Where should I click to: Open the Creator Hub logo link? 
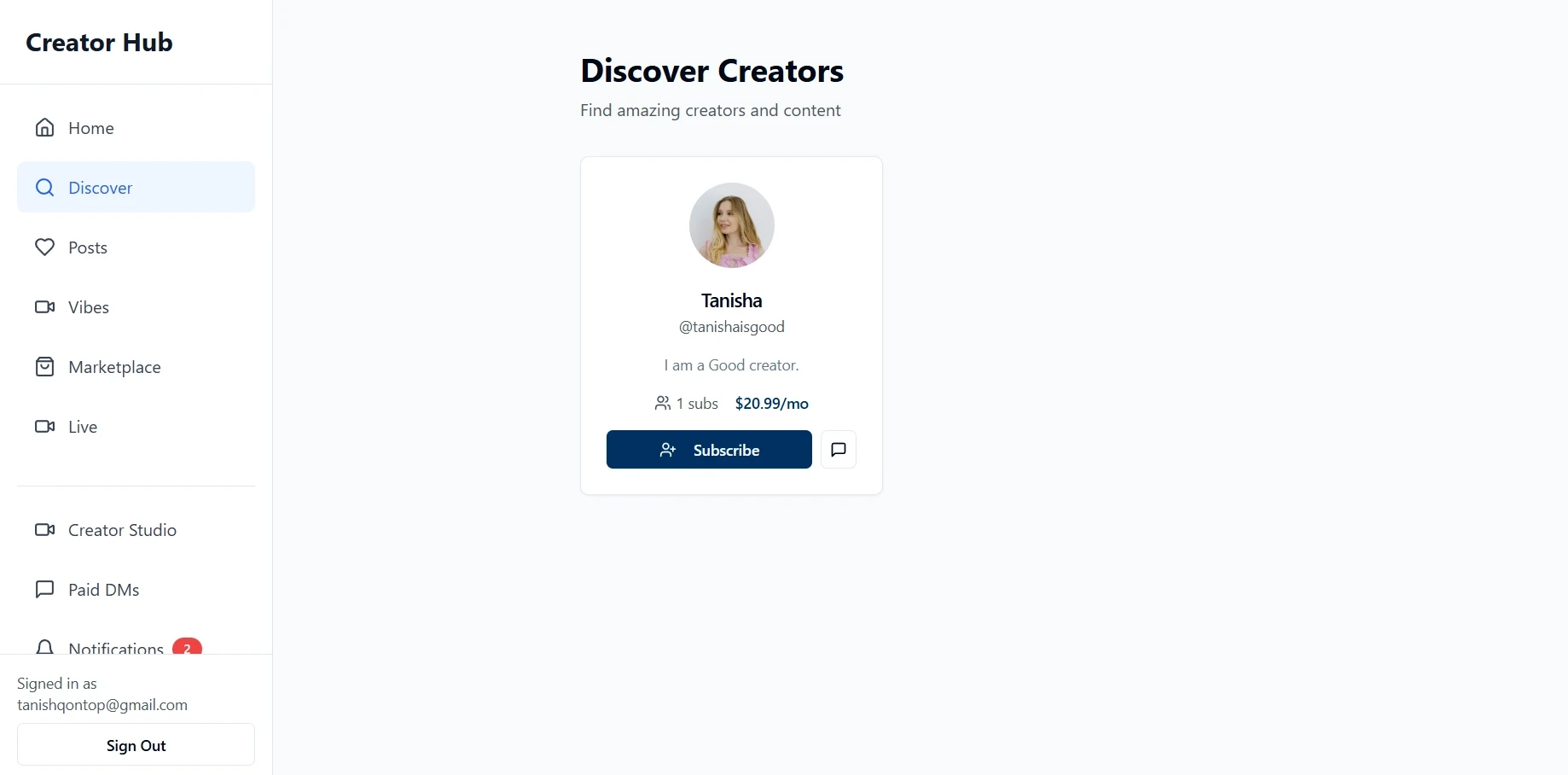pyautogui.click(x=99, y=43)
